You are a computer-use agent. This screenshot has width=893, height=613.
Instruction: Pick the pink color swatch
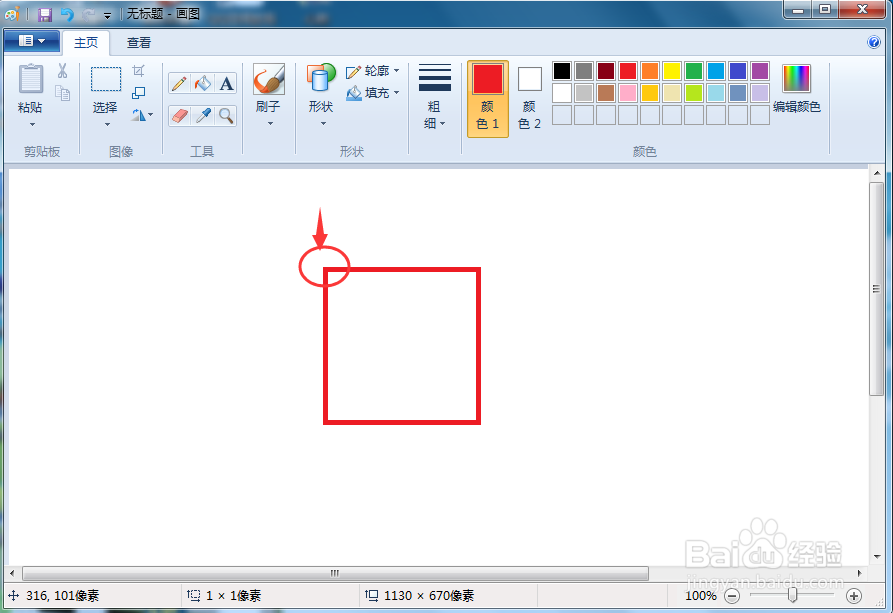(628, 93)
